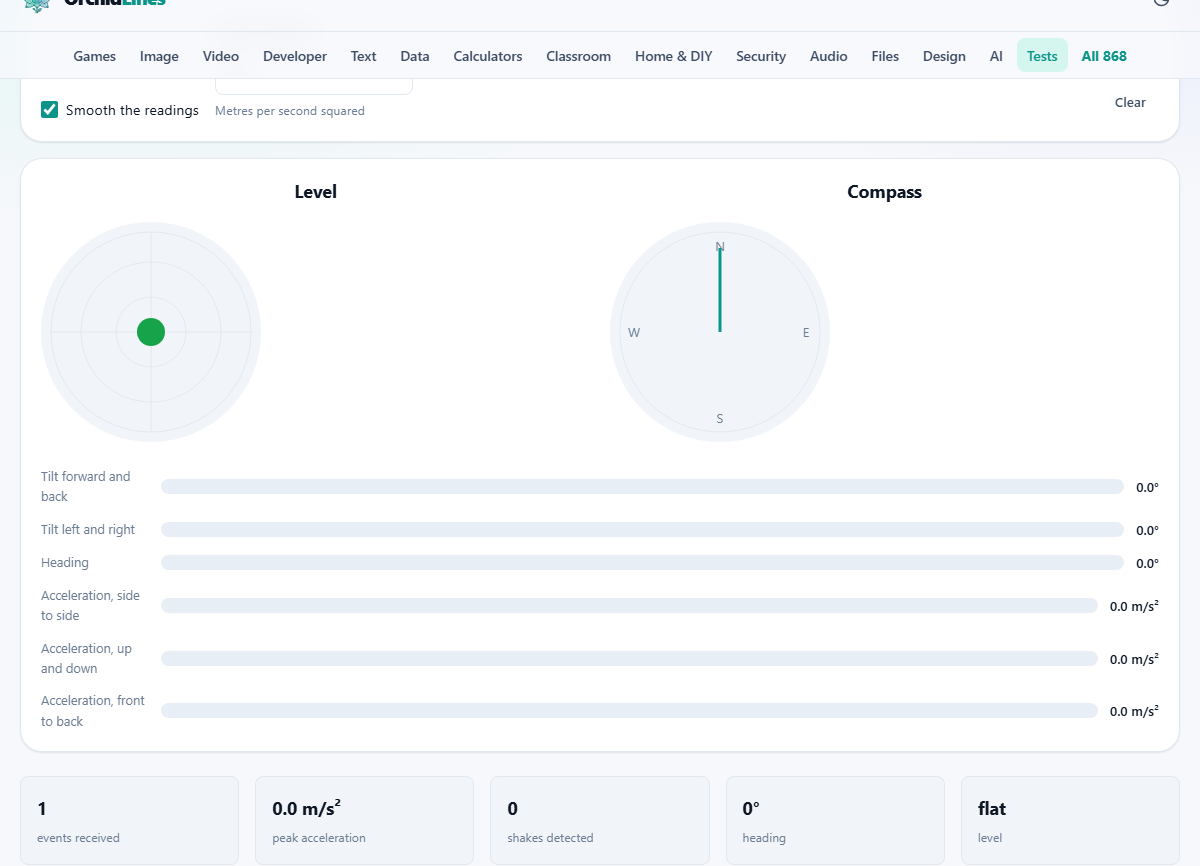The image size is (1200, 866).
Task: Switch to the Calculators category
Action: click(x=488, y=56)
